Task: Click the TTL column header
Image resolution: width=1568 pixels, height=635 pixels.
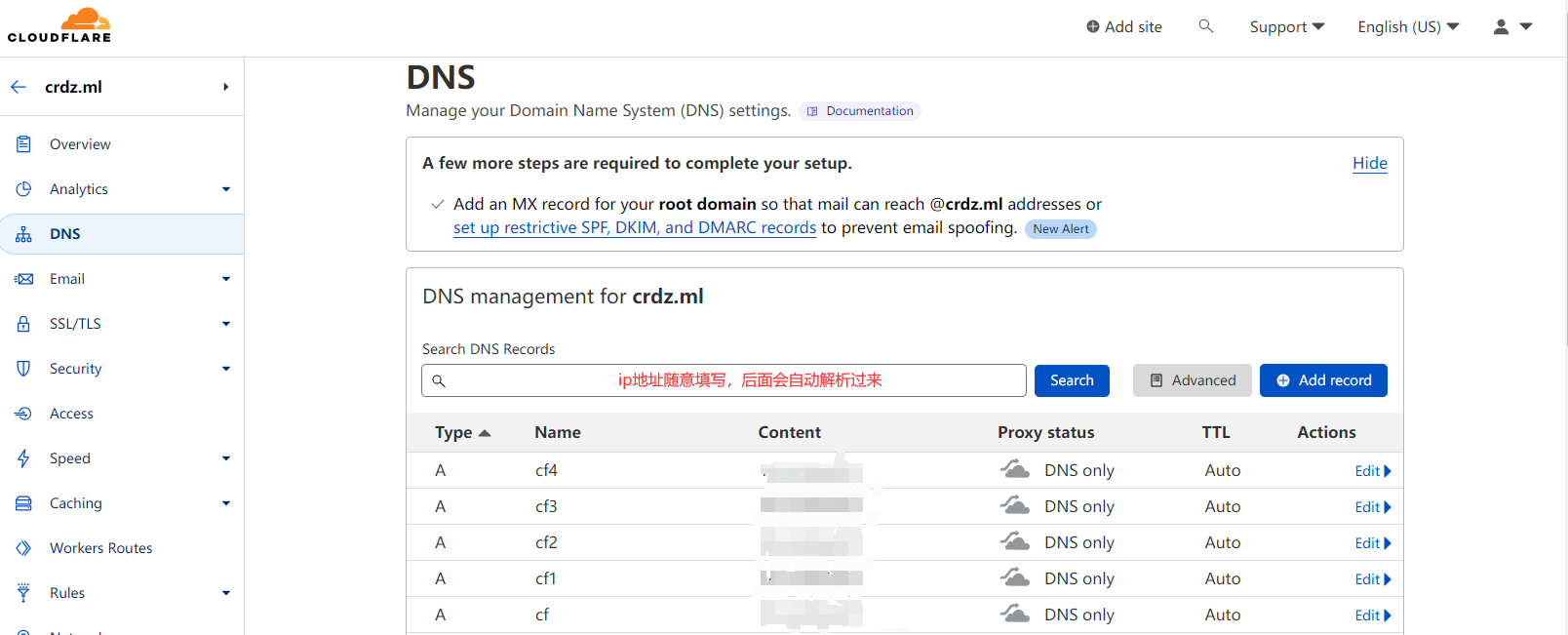Action: [1216, 432]
